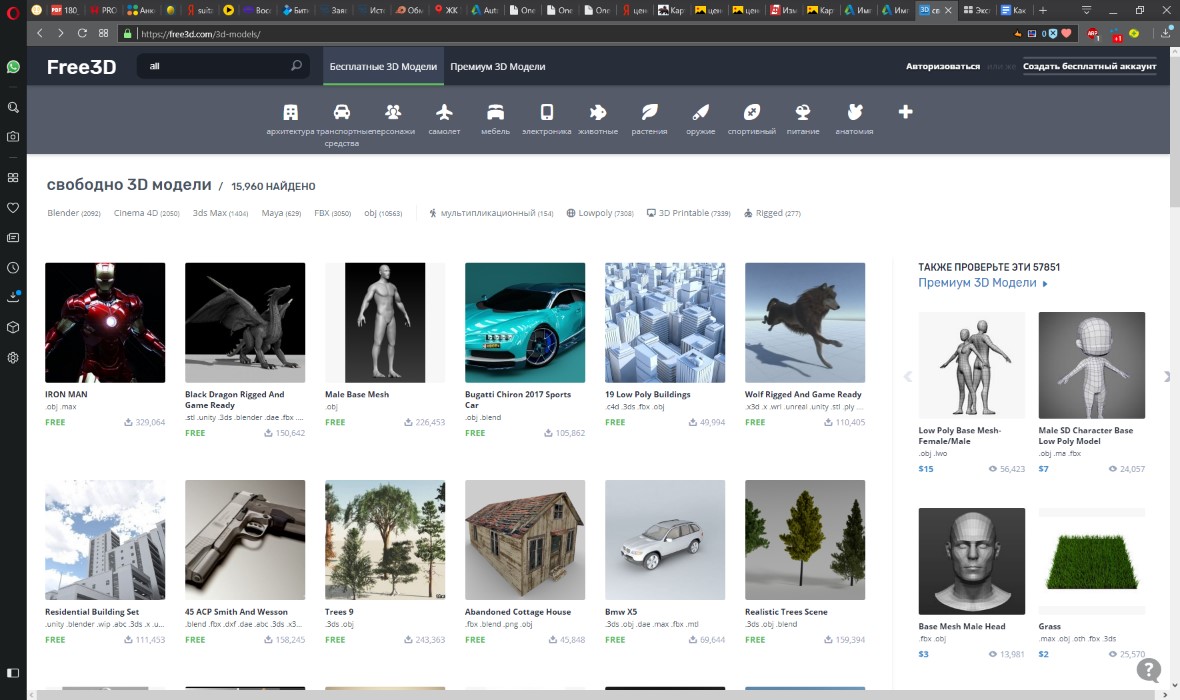The height and width of the screenshot is (700, 1180).
Task: Click previous arrow of premium models carousel
Action: point(908,376)
